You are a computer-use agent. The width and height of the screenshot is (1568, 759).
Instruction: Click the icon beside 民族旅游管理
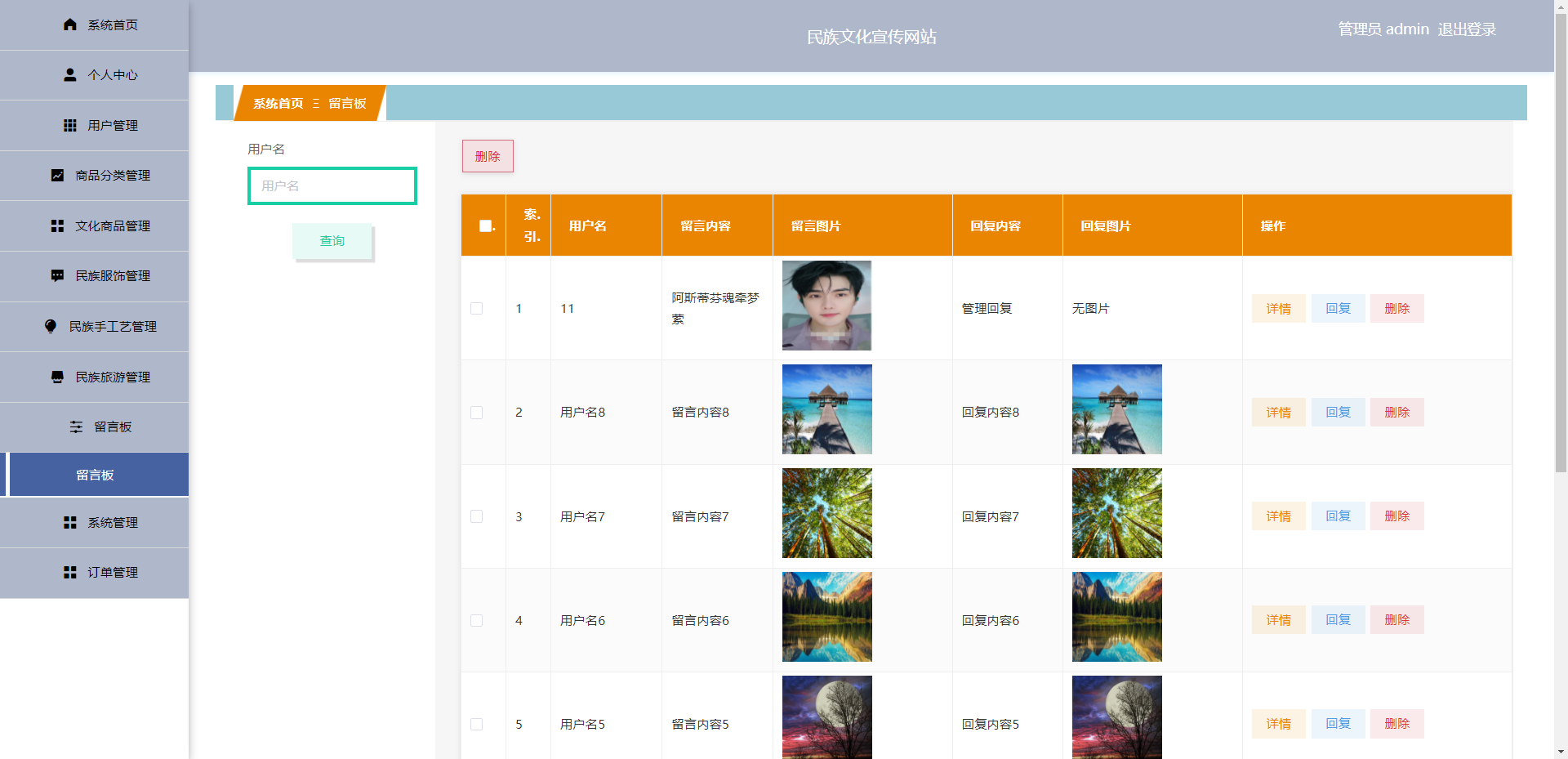coord(57,377)
